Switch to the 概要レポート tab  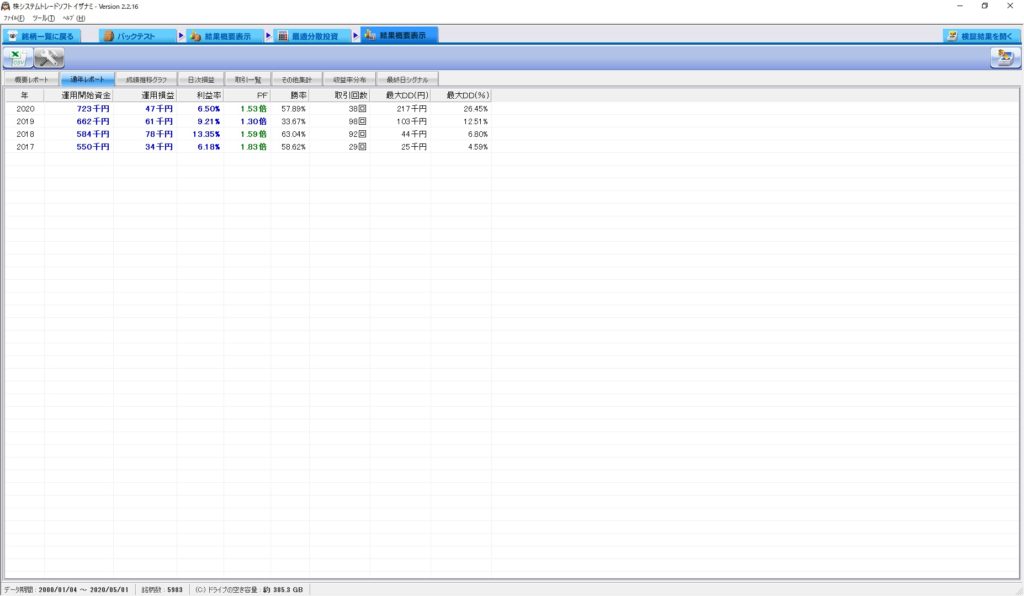click(30, 79)
